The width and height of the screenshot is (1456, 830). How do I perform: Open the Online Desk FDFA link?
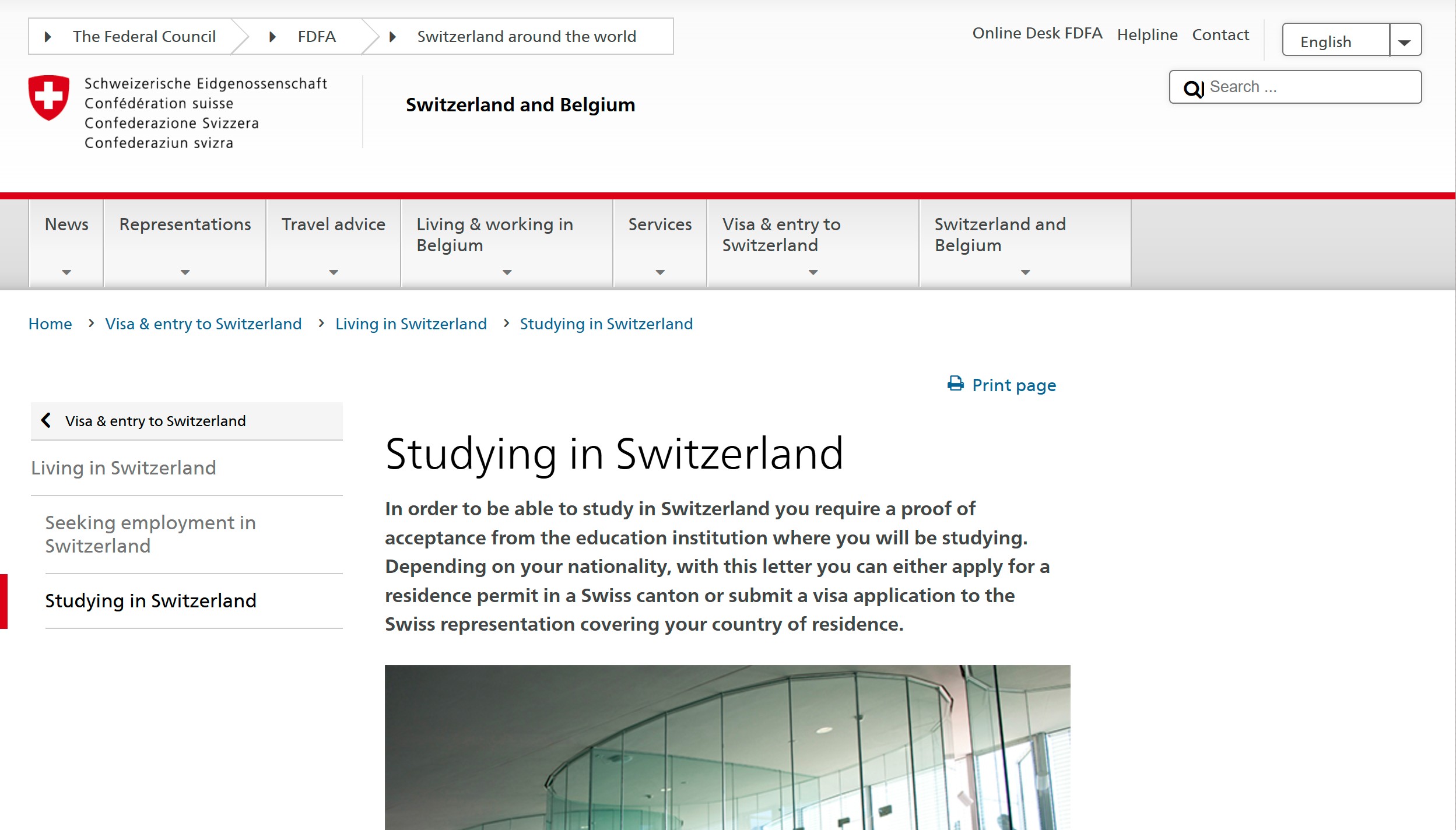(x=1037, y=33)
